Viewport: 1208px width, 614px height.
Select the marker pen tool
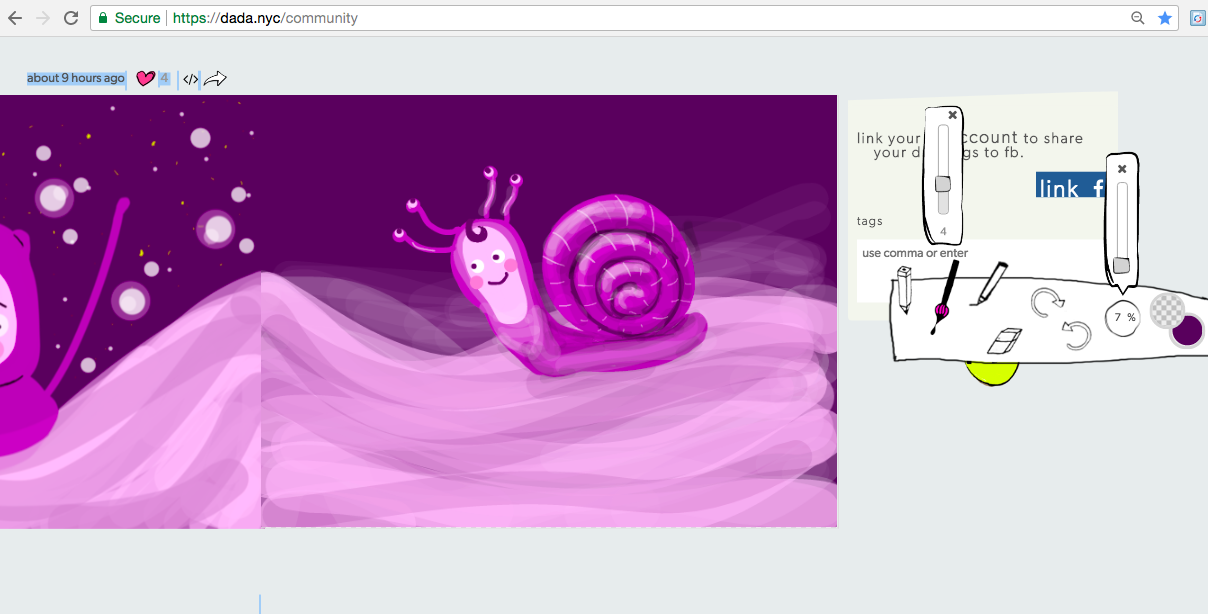click(x=989, y=283)
